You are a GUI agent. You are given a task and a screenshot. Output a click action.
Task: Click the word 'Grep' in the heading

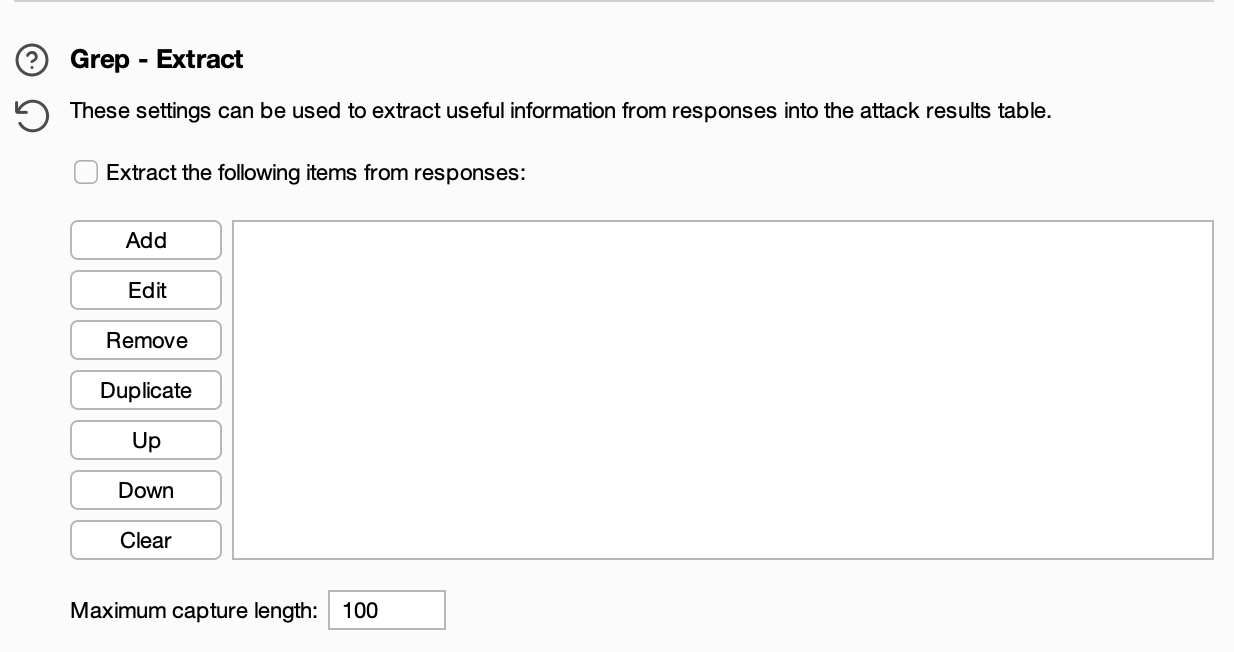tap(99, 60)
